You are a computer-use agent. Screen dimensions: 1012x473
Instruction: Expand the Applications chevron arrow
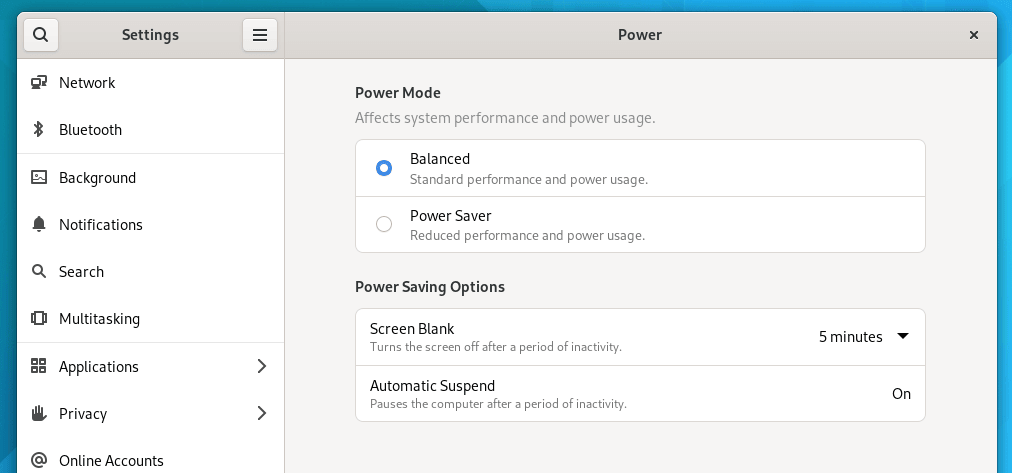(x=262, y=367)
